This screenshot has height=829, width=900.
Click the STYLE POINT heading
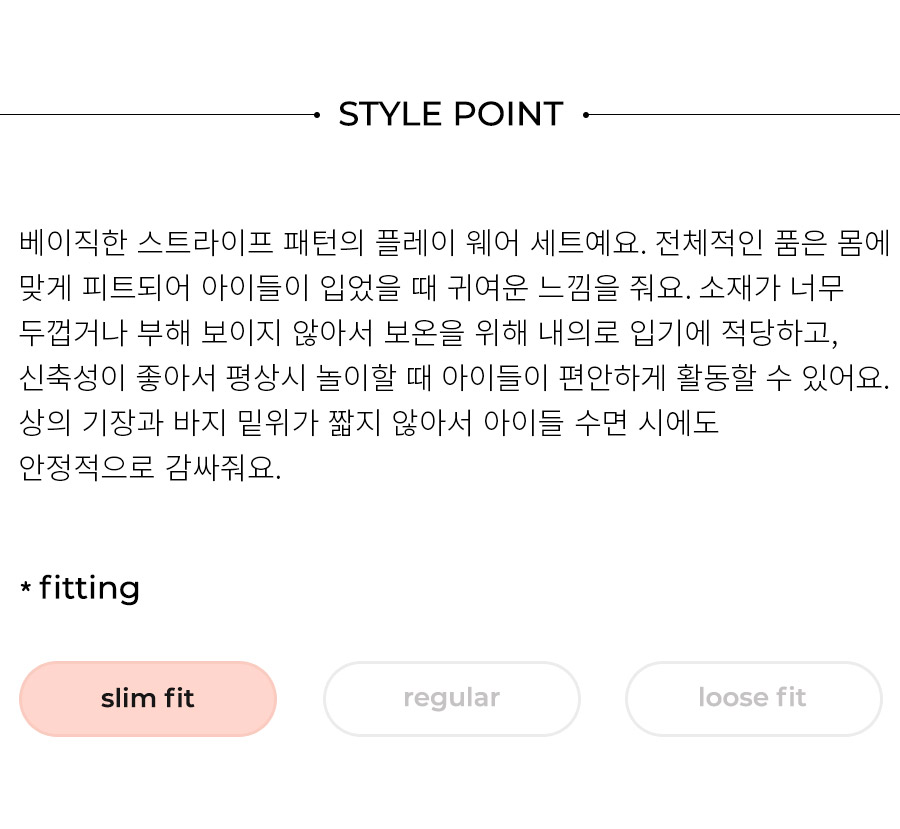click(x=451, y=114)
